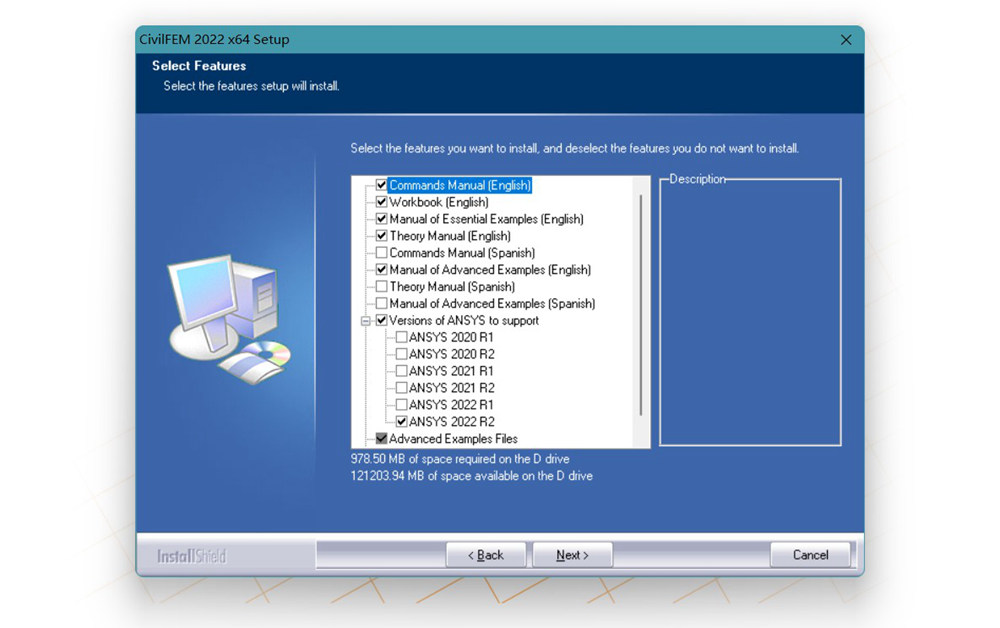Viewport: 1000px width, 628px height.
Task: Toggle Theory Manual (English) checkbox
Action: (x=381, y=236)
